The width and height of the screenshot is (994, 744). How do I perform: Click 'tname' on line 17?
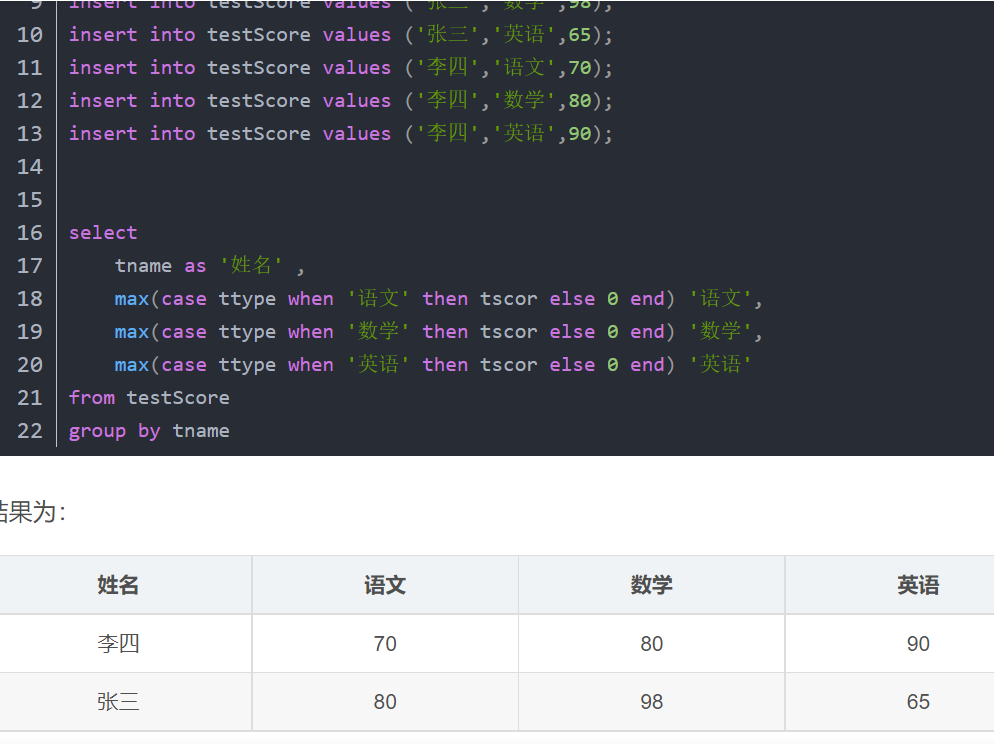tap(143, 266)
